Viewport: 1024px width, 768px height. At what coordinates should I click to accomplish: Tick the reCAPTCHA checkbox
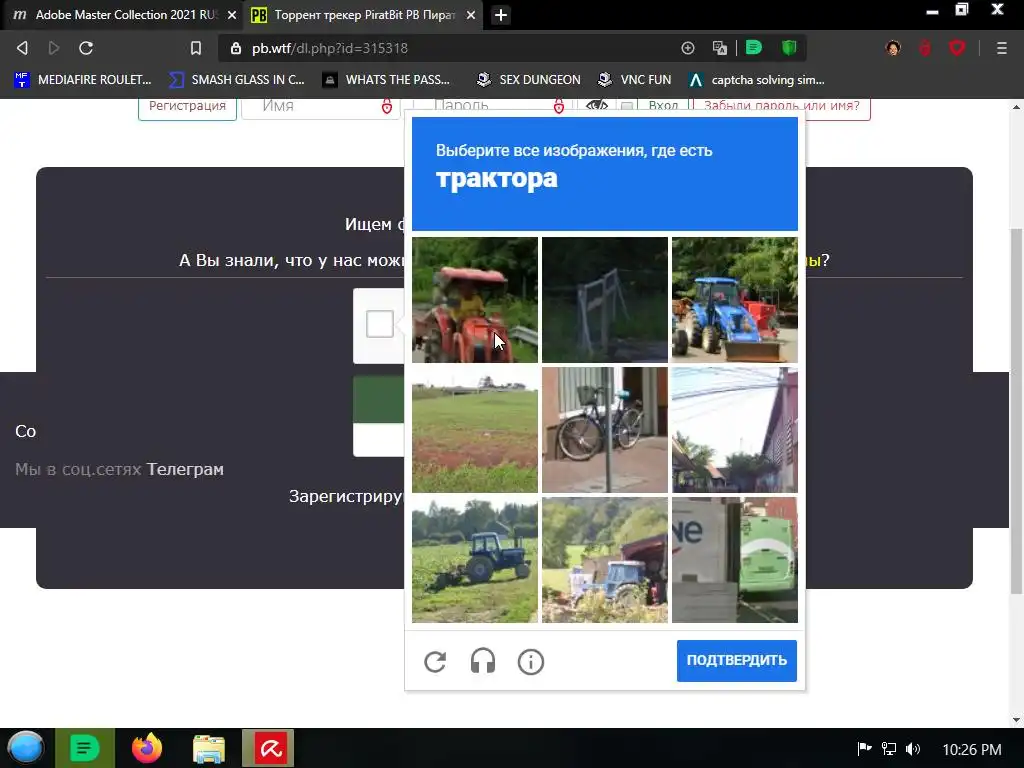[x=379, y=324]
